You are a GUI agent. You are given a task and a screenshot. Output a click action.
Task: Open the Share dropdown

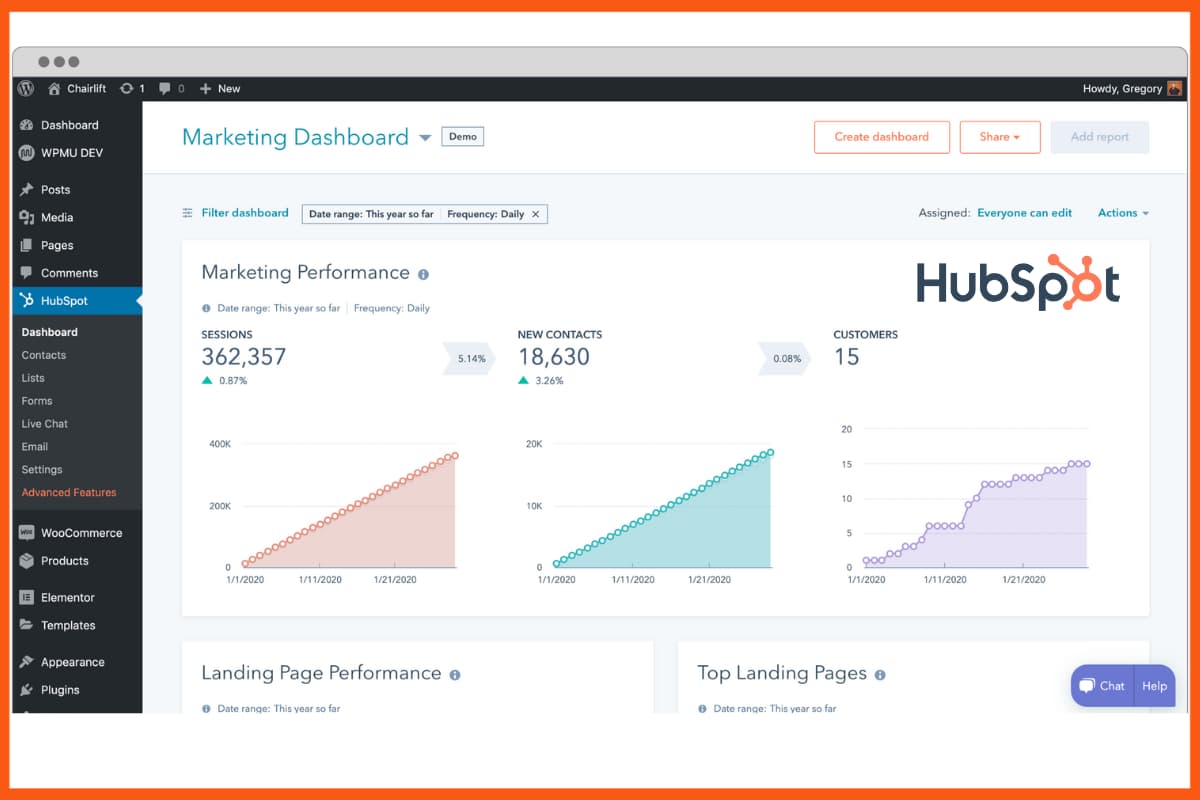1000,137
